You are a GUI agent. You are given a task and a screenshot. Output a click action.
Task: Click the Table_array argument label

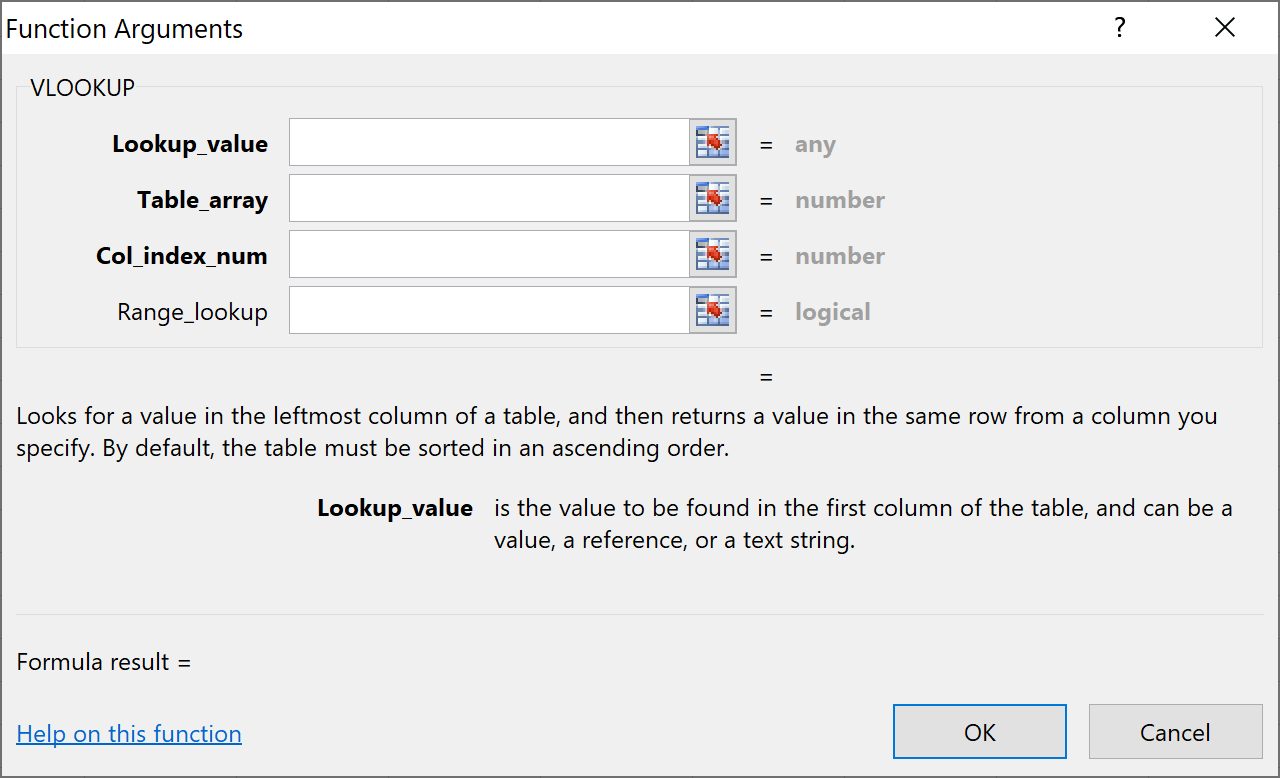coord(203,200)
